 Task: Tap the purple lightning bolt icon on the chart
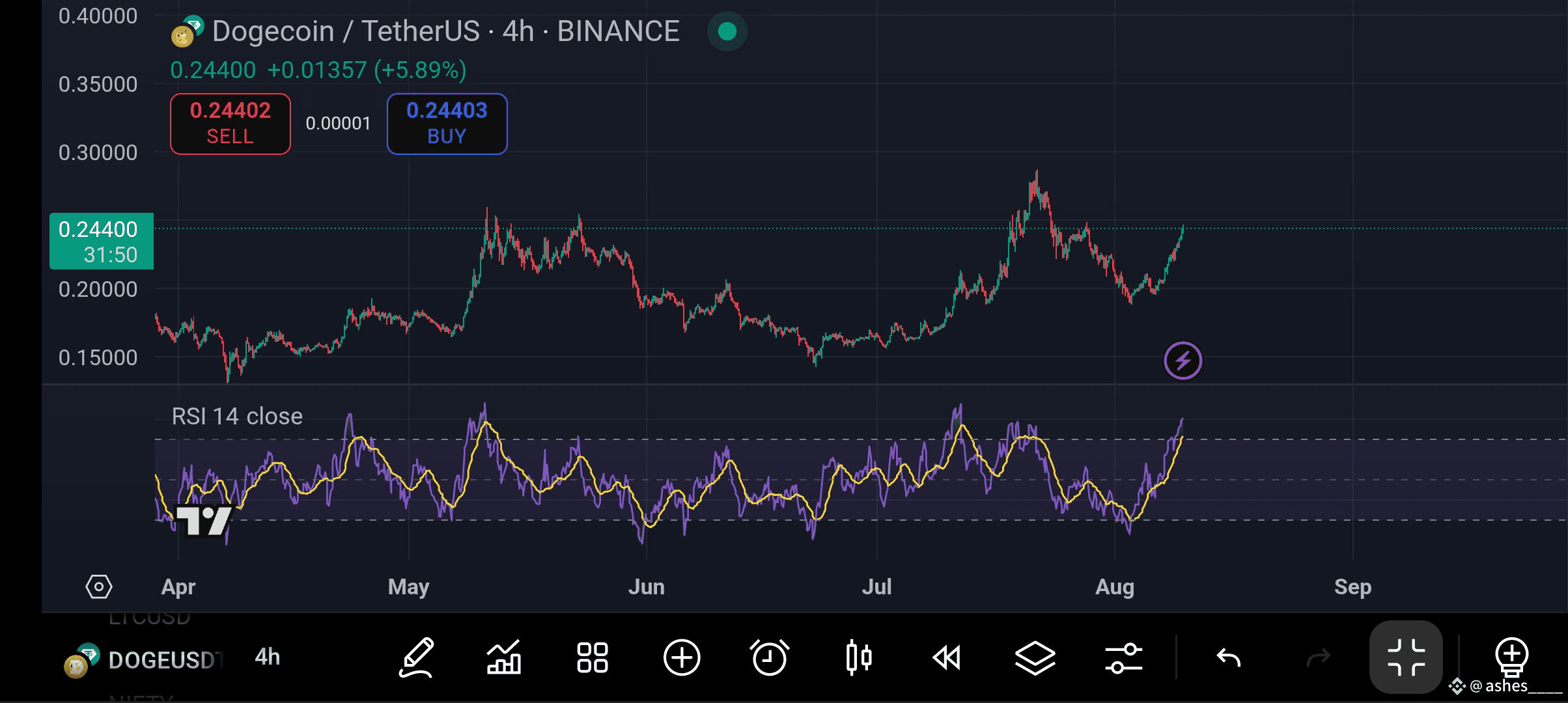[1183, 360]
